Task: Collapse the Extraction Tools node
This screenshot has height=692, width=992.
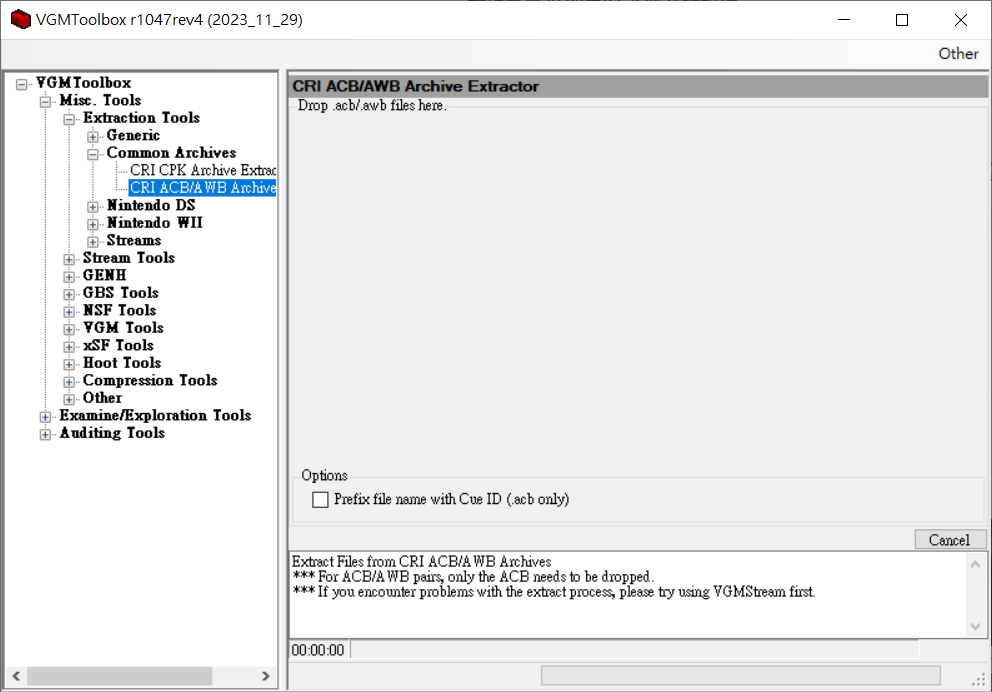Action: (x=69, y=119)
